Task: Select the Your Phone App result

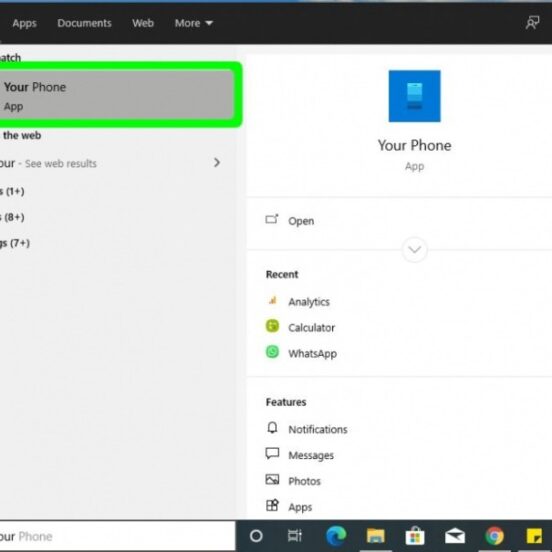Action: coord(117,95)
